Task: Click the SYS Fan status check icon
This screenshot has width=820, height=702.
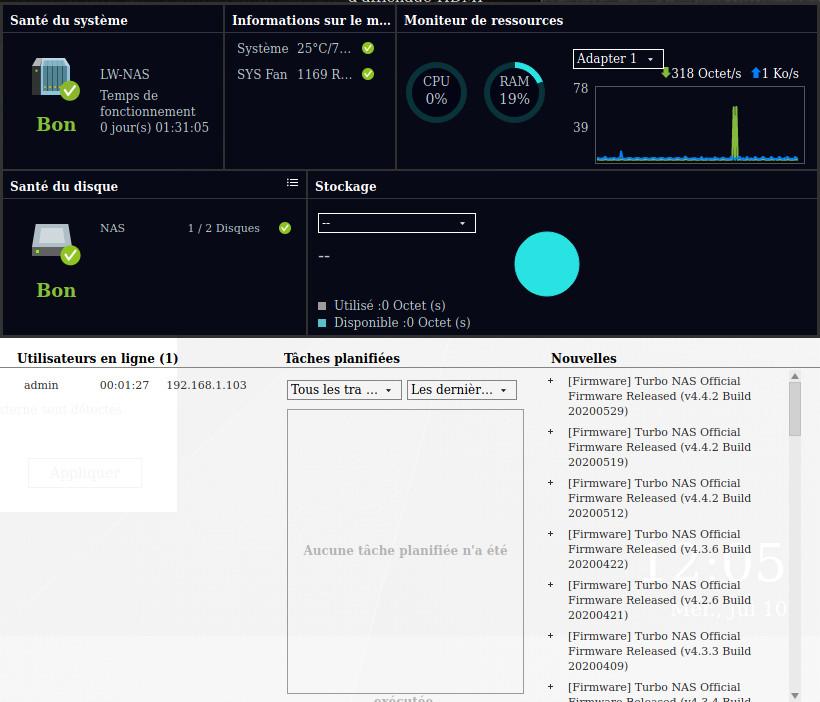Action: coord(368,74)
